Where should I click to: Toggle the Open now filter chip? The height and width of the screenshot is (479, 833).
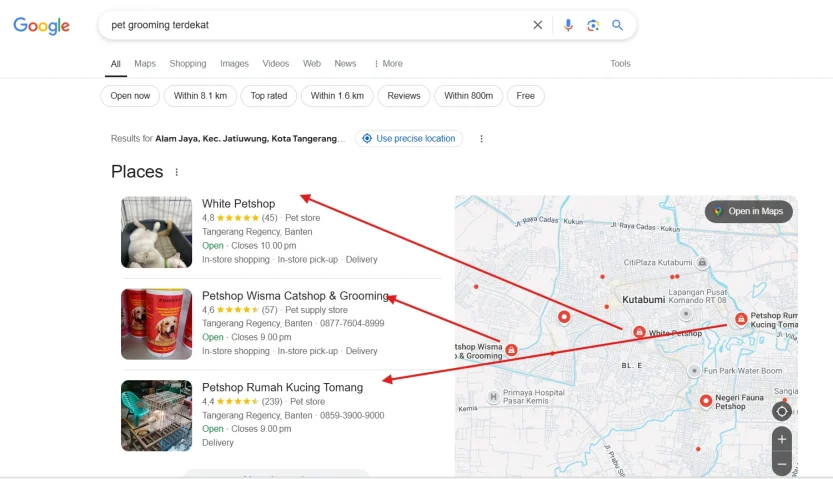click(x=130, y=96)
